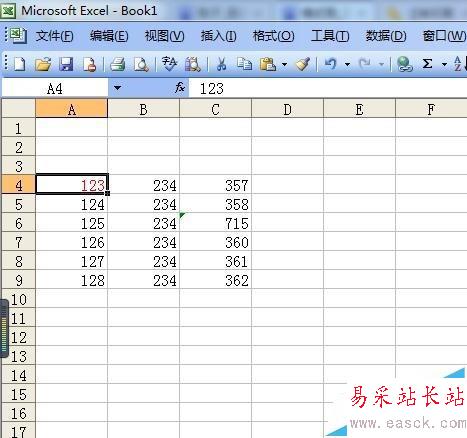The height and width of the screenshot is (438, 467).
Task: Click the Excel icon in title bar
Action: tap(8, 11)
